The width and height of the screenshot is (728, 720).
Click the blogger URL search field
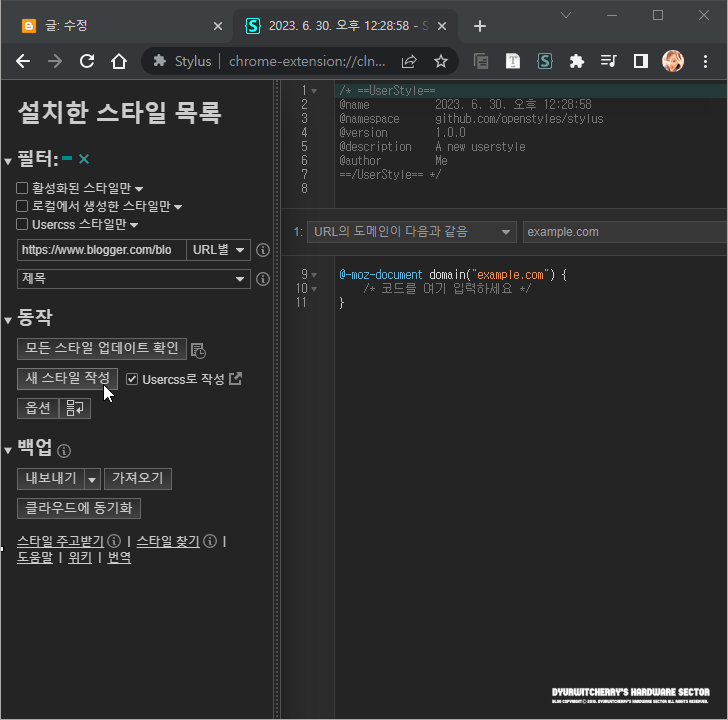click(x=102, y=250)
